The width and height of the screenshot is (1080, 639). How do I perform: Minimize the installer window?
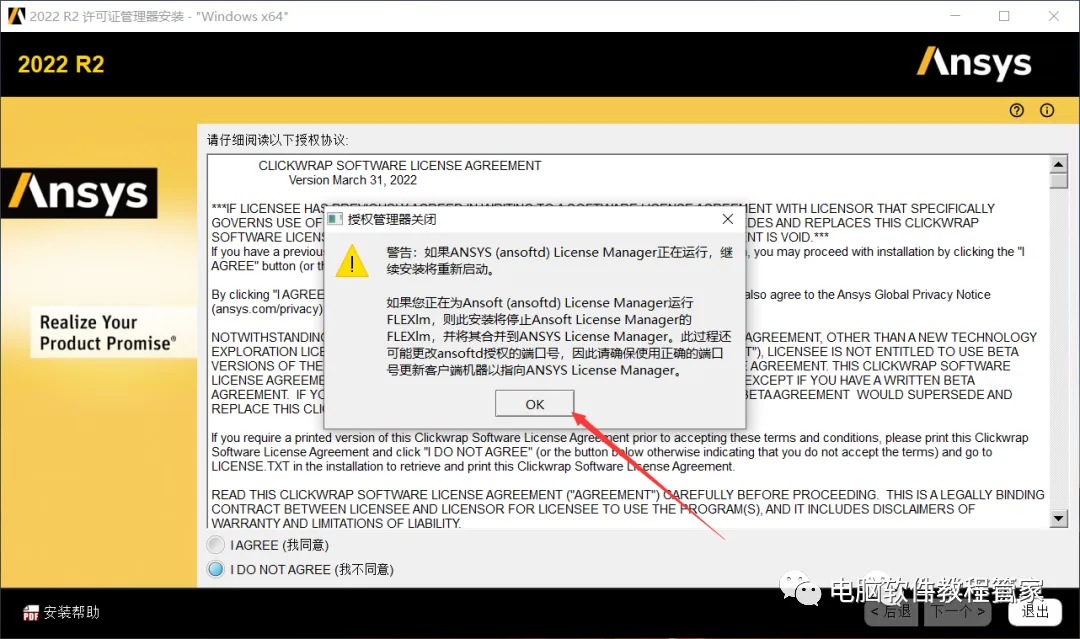tap(955, 16)
